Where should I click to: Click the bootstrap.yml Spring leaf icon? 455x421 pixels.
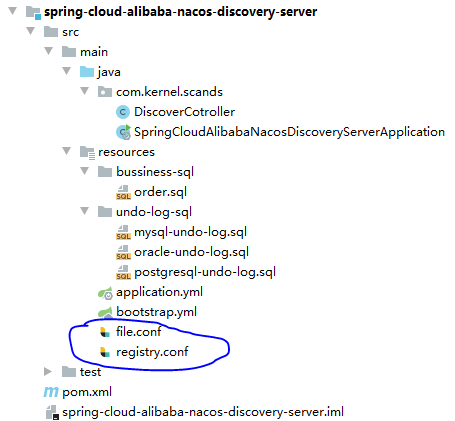[x=105, y=312]
